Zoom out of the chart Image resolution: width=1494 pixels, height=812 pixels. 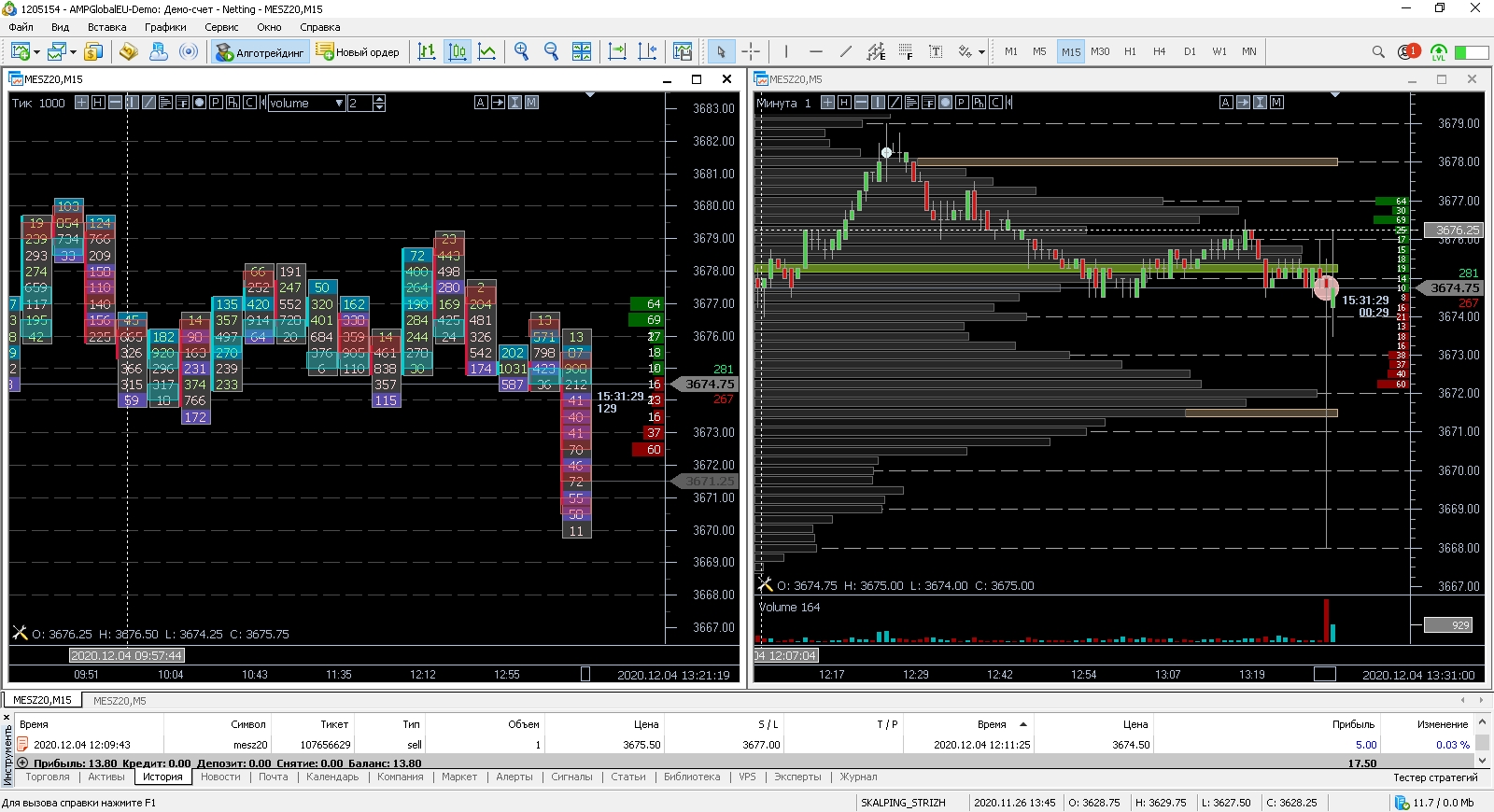pyautogui.click(x=551, y=51)
